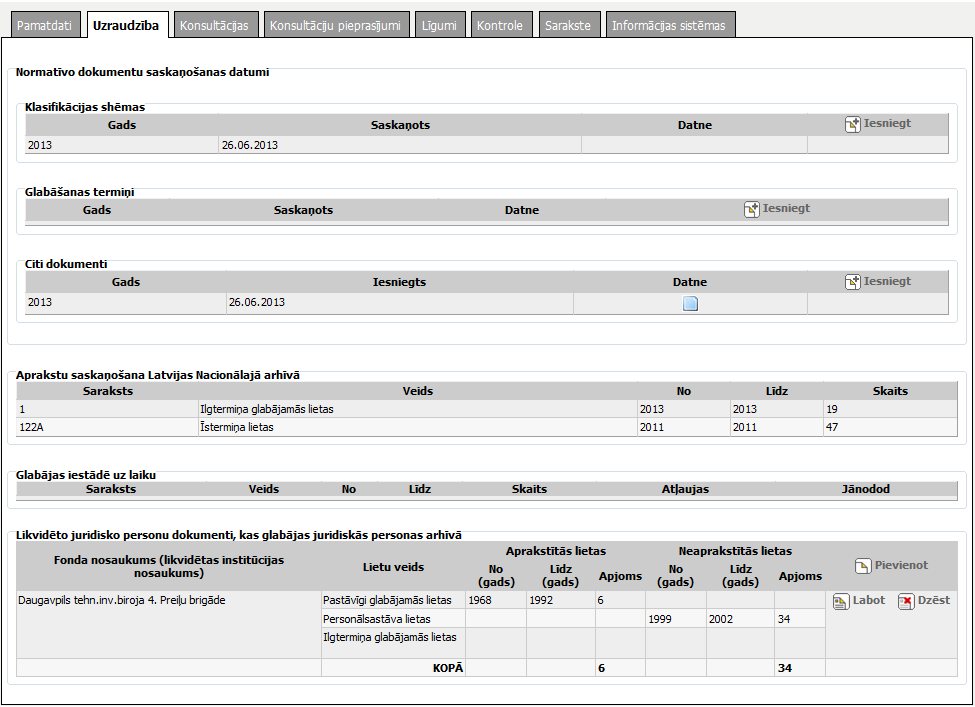Click the Iesniegt icon in Klasifikācijas shēmas
Screen dimensions: 975x707
tap(852, 125)
